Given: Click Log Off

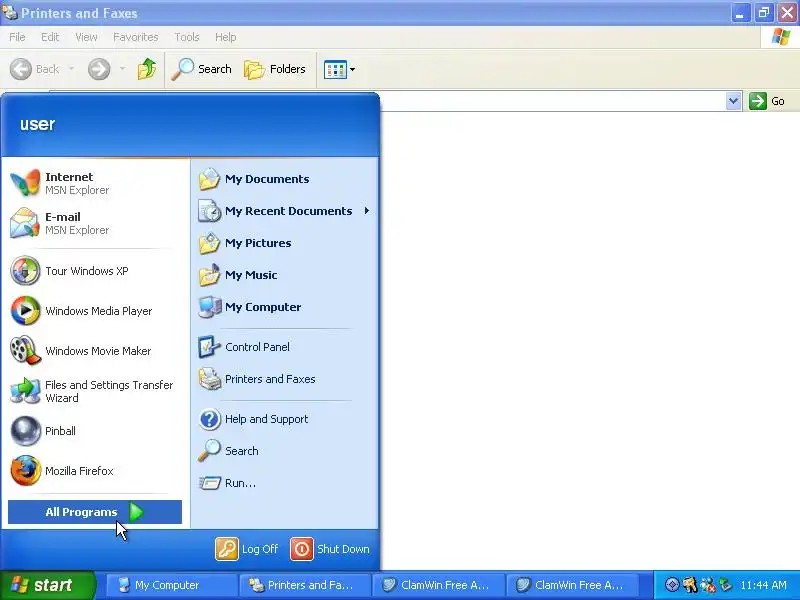Looking at the screenshot, I should tap(246, 549).
